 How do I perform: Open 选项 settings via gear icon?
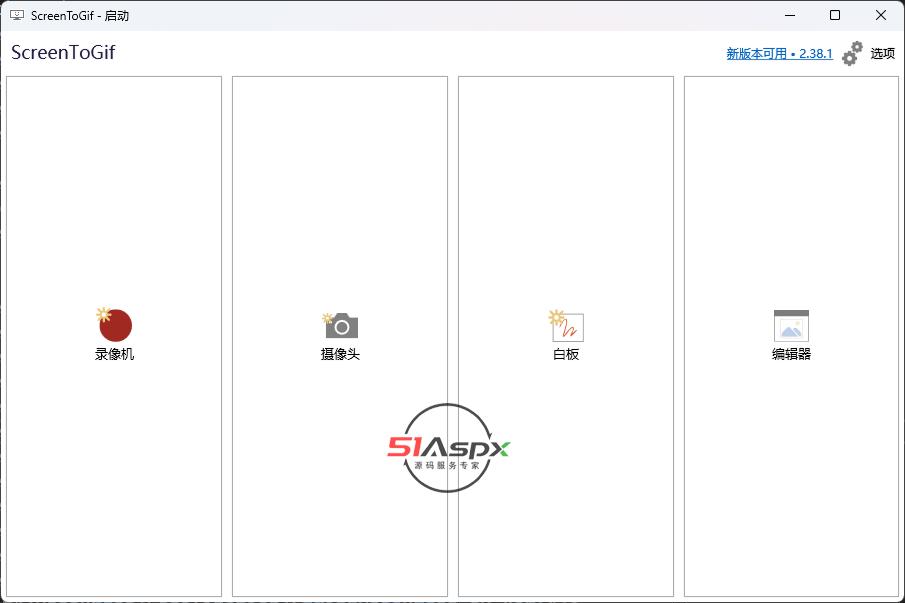(x=868, y=54)
